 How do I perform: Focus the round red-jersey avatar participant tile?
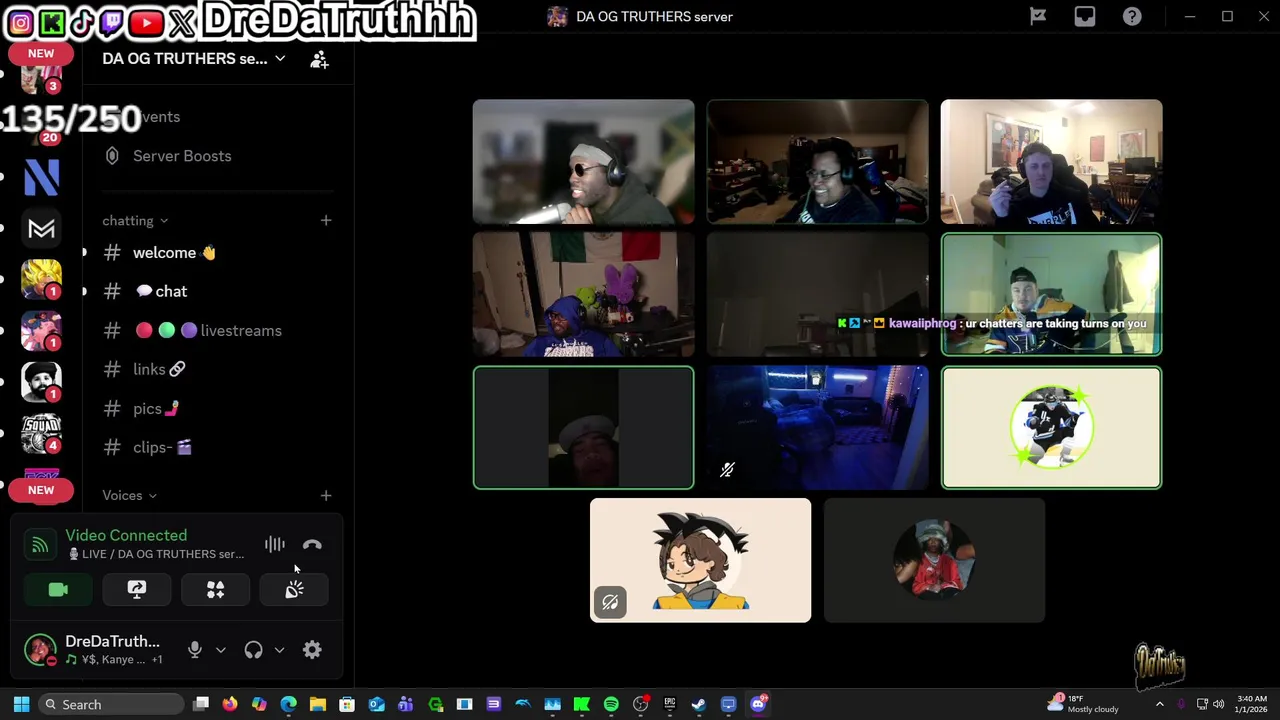(x=934, y=560)
